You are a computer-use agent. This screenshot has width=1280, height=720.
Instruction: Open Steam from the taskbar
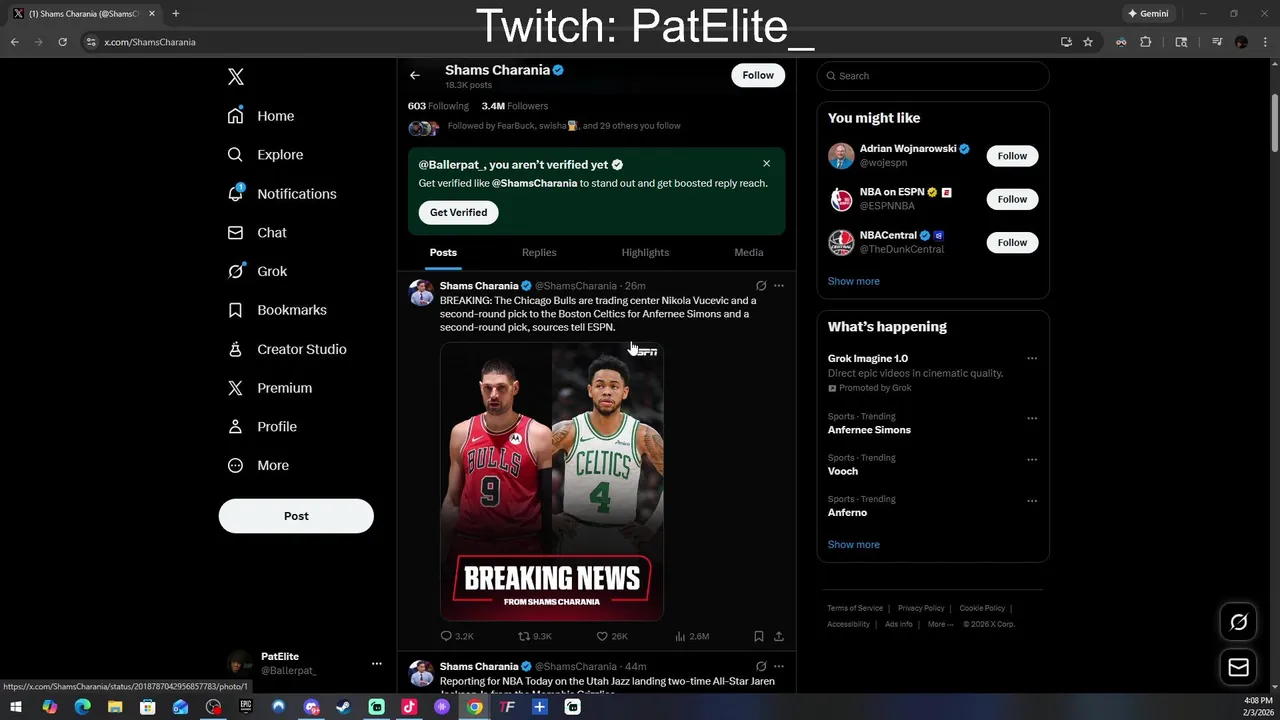(x=343, y=707)
